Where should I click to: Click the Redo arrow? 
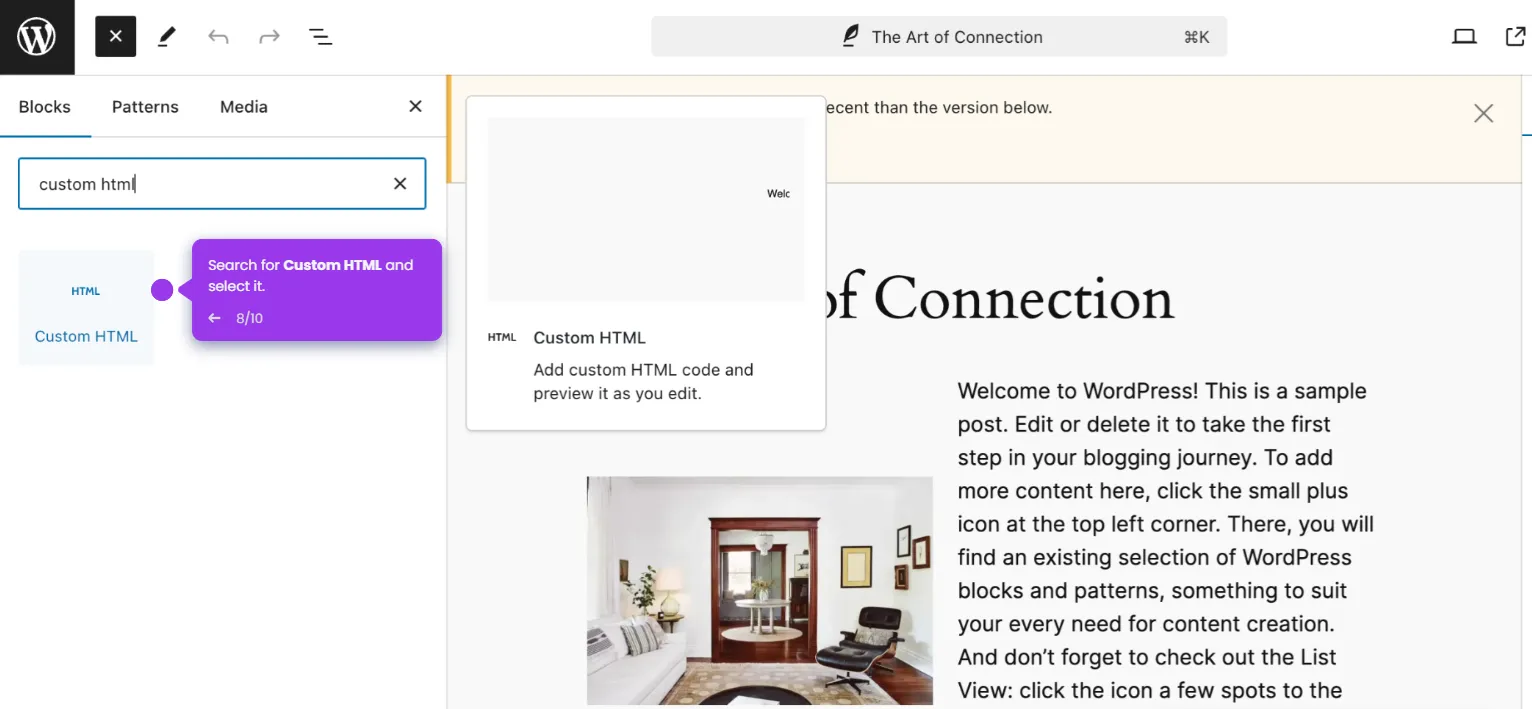[269, 37]
